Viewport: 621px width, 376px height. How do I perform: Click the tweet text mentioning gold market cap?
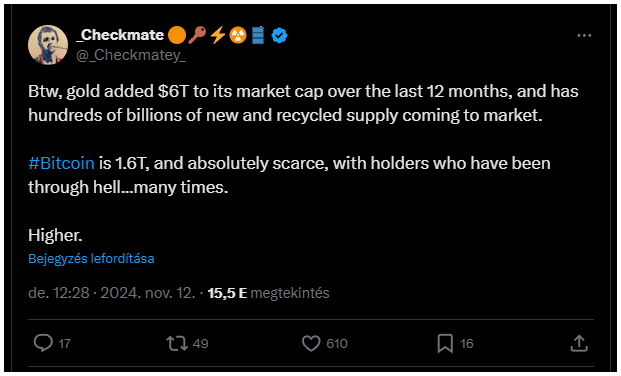pyautogui.click(x=303, y=103)
